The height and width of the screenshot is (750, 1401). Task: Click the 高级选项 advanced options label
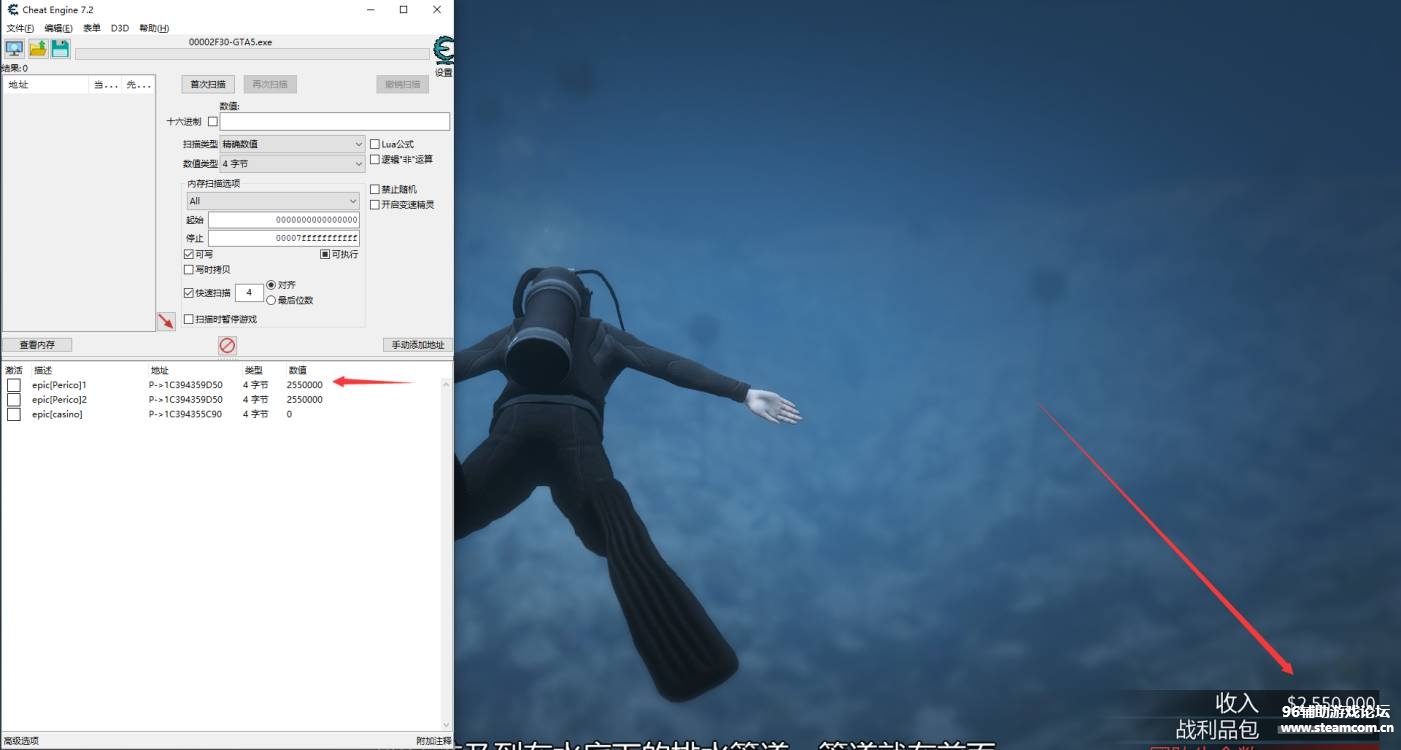coord(21,741)
